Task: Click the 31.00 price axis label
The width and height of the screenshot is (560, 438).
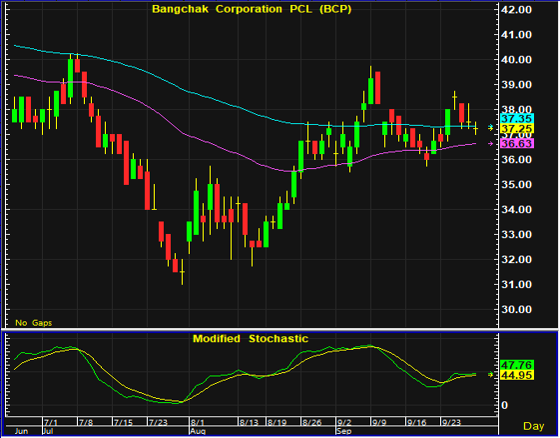Action: [x=516, y=285]
